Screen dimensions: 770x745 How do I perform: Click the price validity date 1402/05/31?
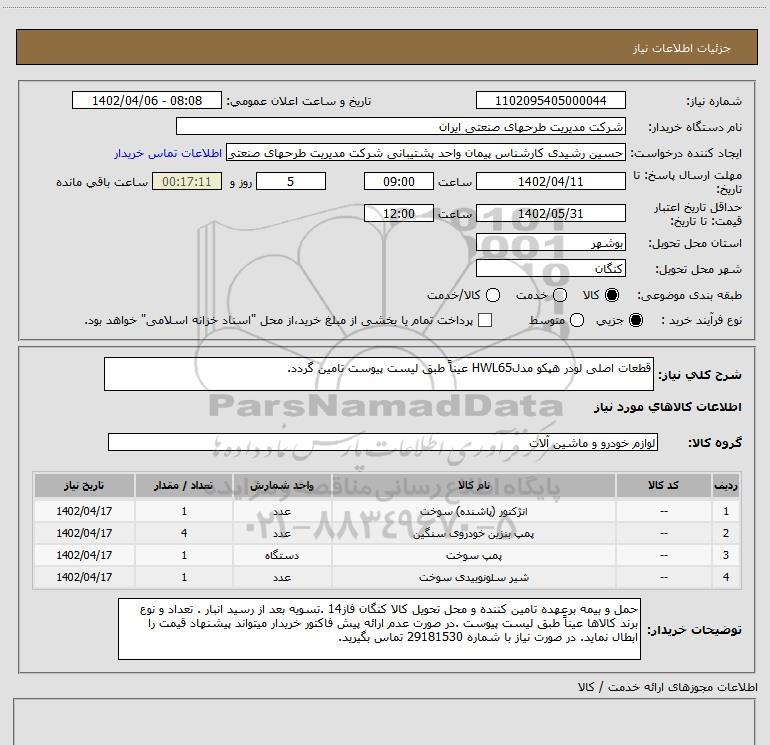pos(550,213)
